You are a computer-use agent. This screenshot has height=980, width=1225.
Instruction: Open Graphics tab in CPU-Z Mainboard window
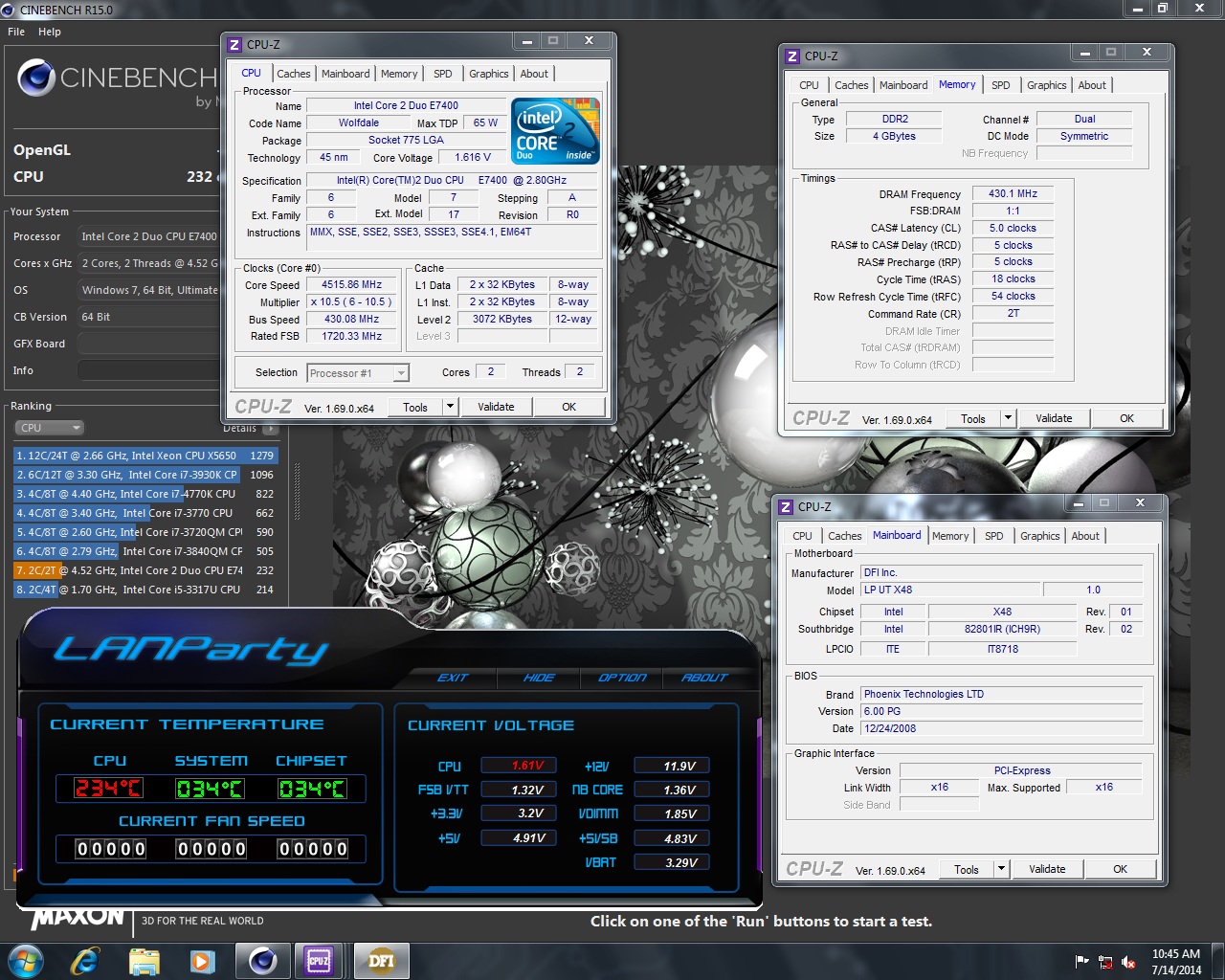tap(1039, 536)
